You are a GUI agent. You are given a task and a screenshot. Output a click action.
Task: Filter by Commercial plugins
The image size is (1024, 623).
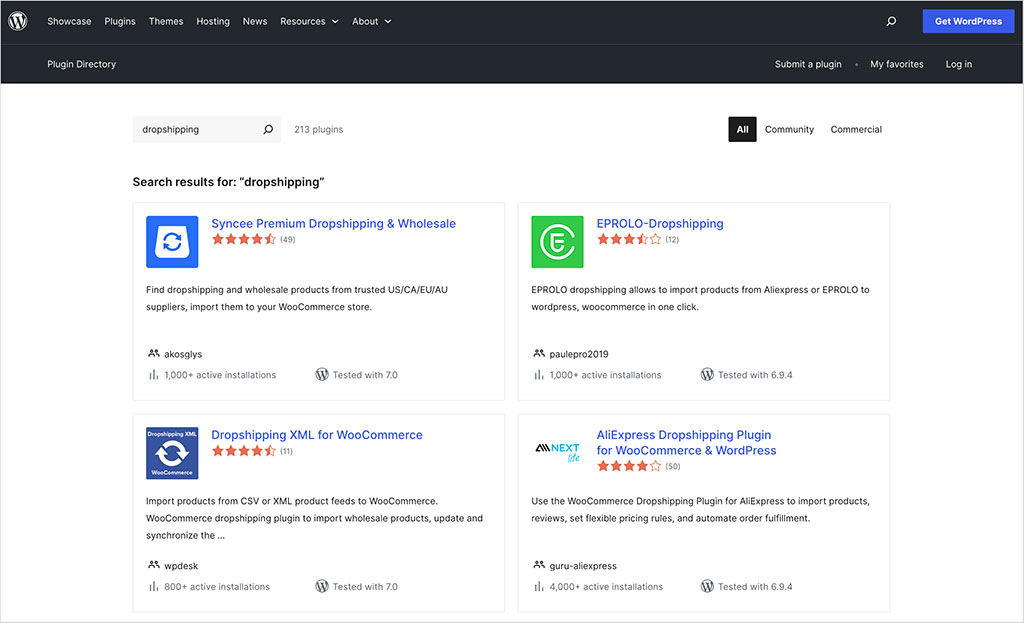(x=856, y=129)
